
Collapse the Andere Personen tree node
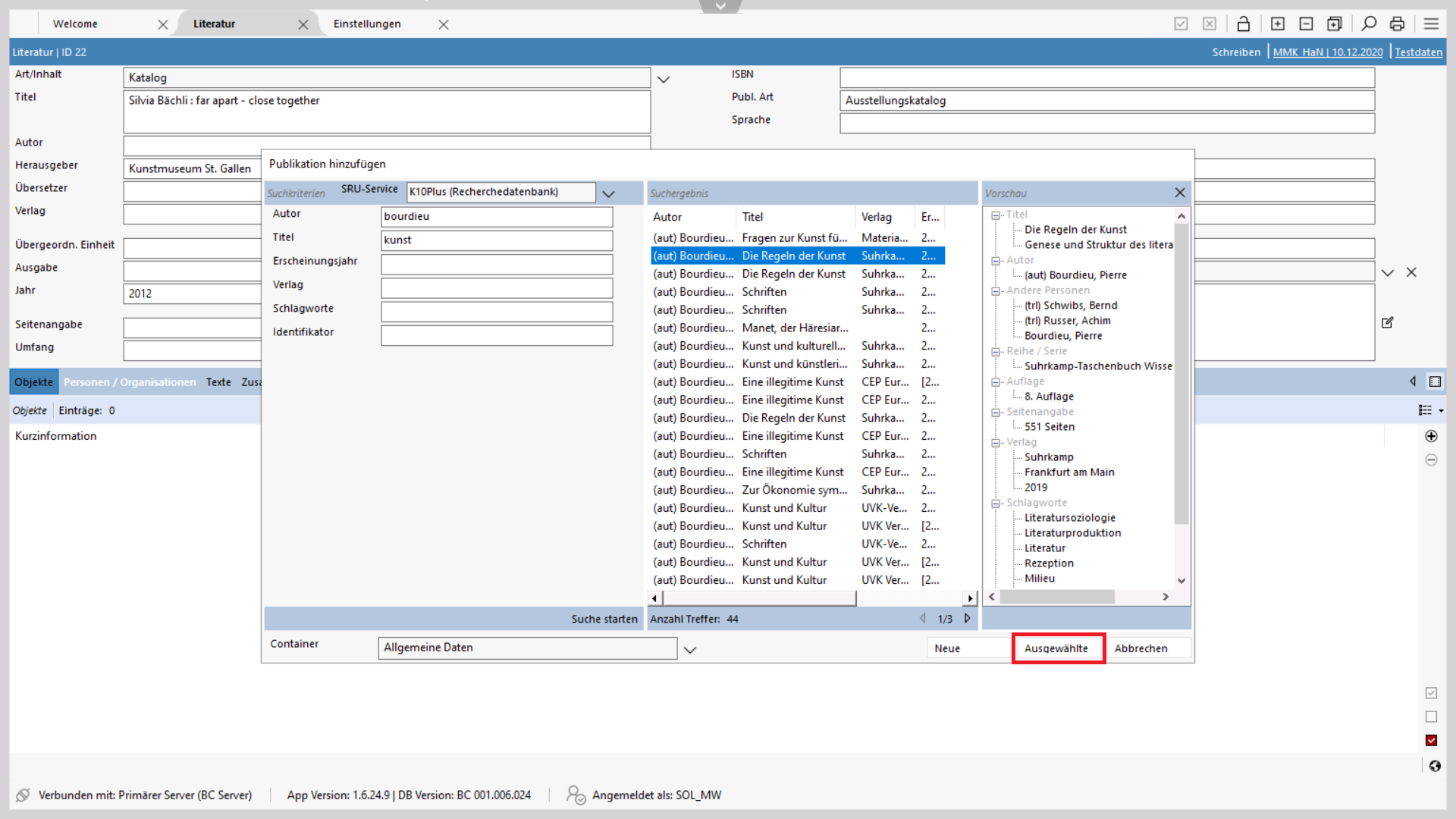(996, 290)
